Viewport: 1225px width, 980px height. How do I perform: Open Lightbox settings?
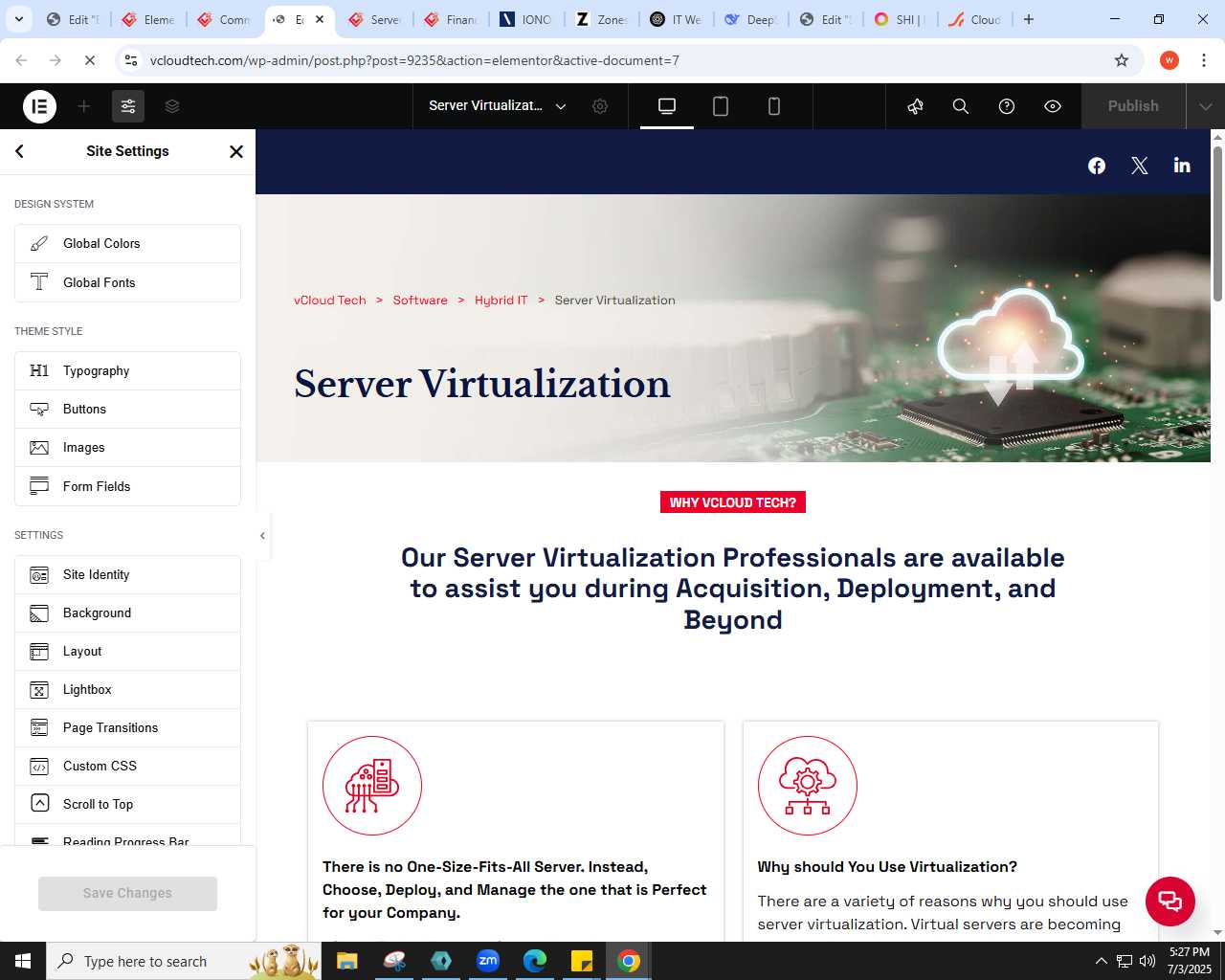(127, 690)
